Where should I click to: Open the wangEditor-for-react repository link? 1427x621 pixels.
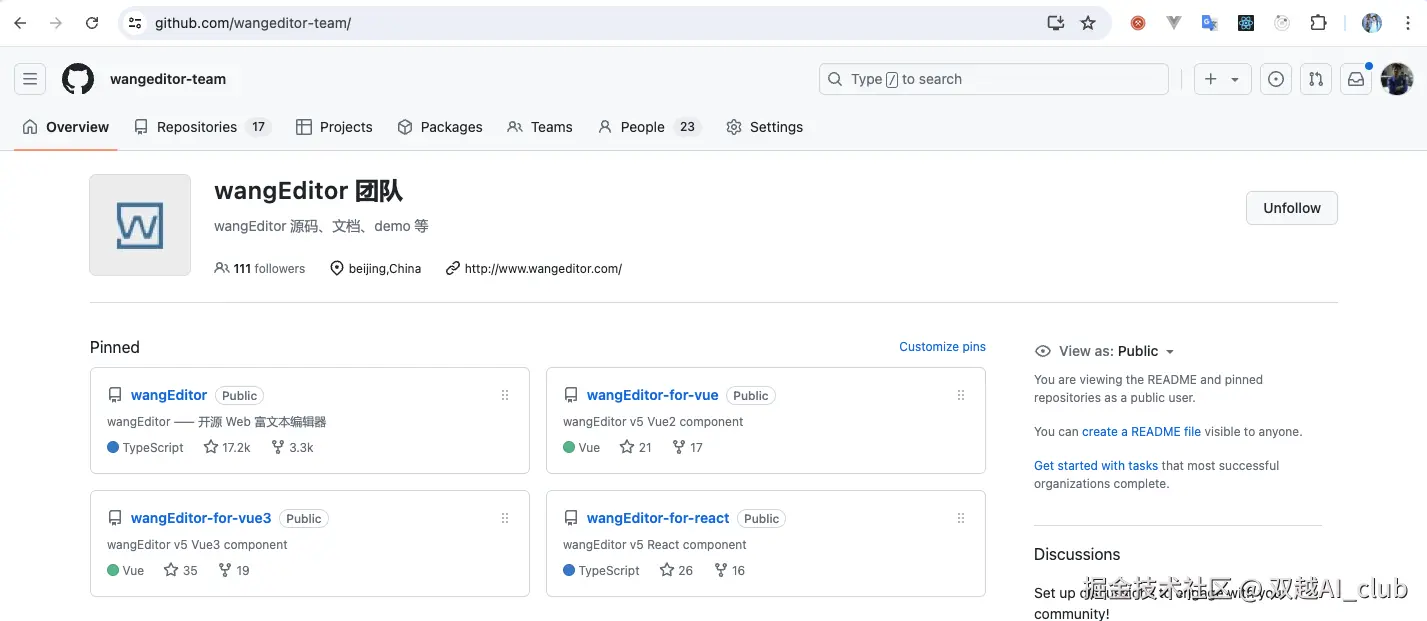pos(658,518)
